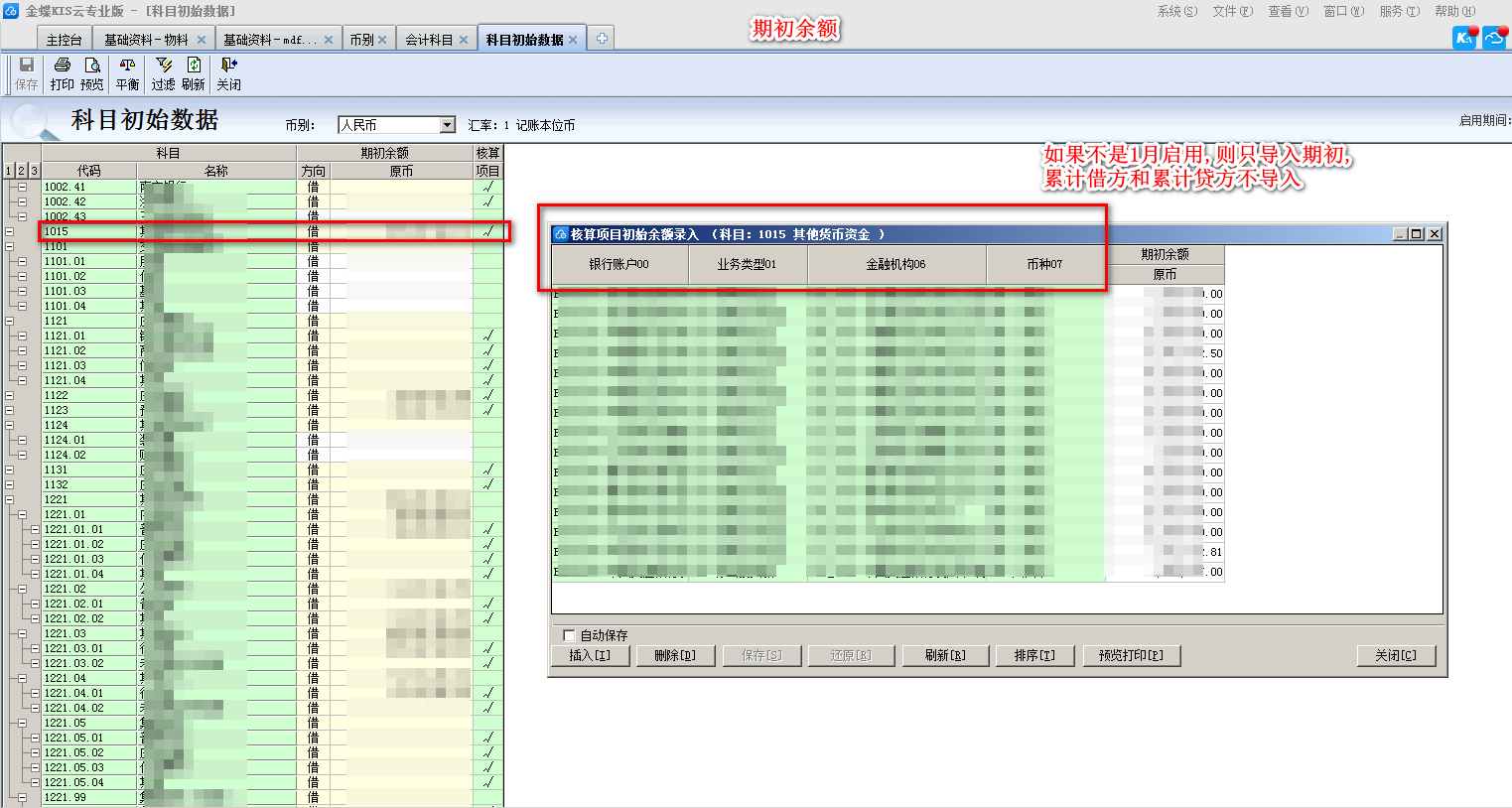Collapse the 1015 account tree node
Screen dimensions: 1512x808
(x=9, y=231)
